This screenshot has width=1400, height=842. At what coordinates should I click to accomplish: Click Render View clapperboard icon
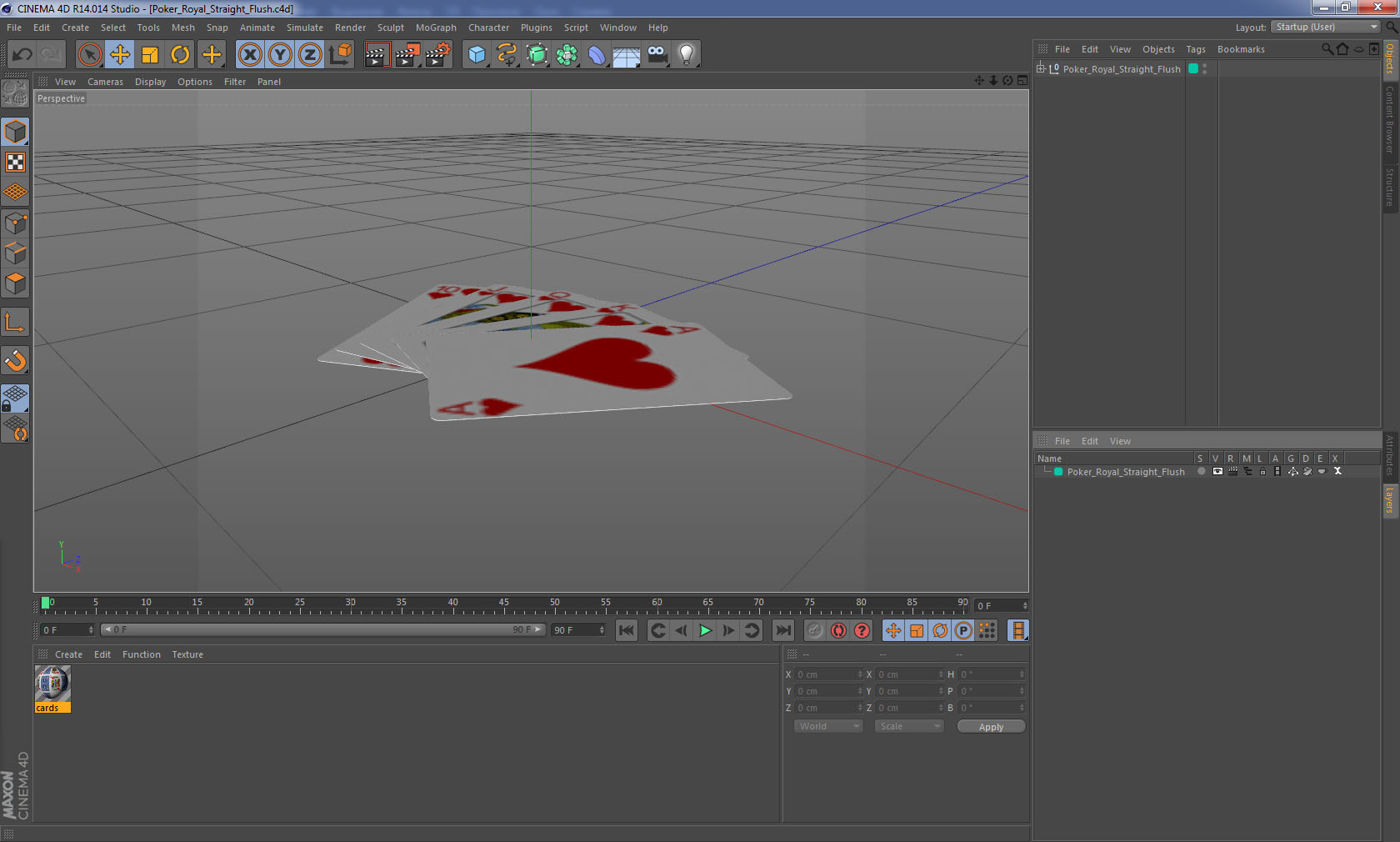coord(377,55)
